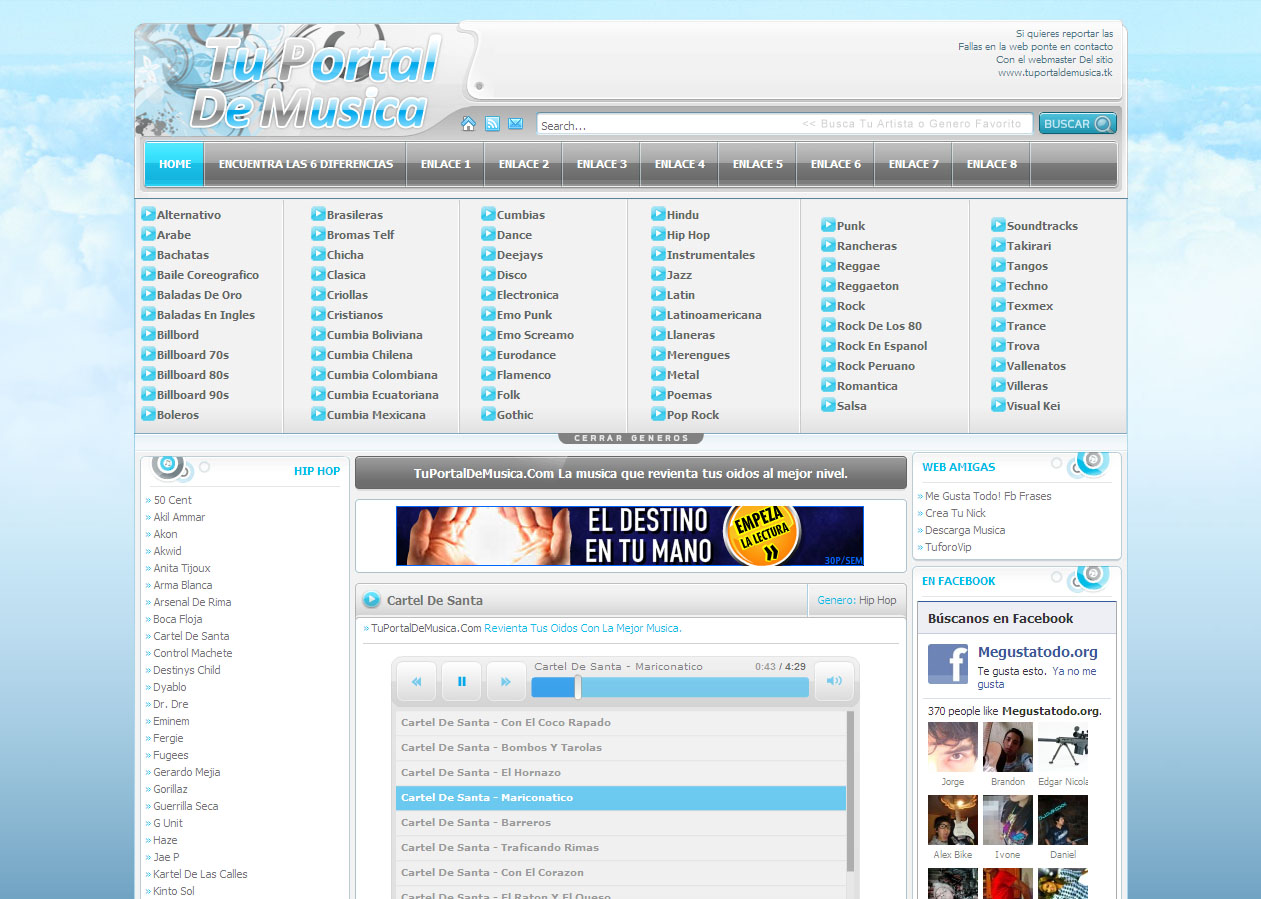Click the play icon beside Boleros

click(148, 414)
